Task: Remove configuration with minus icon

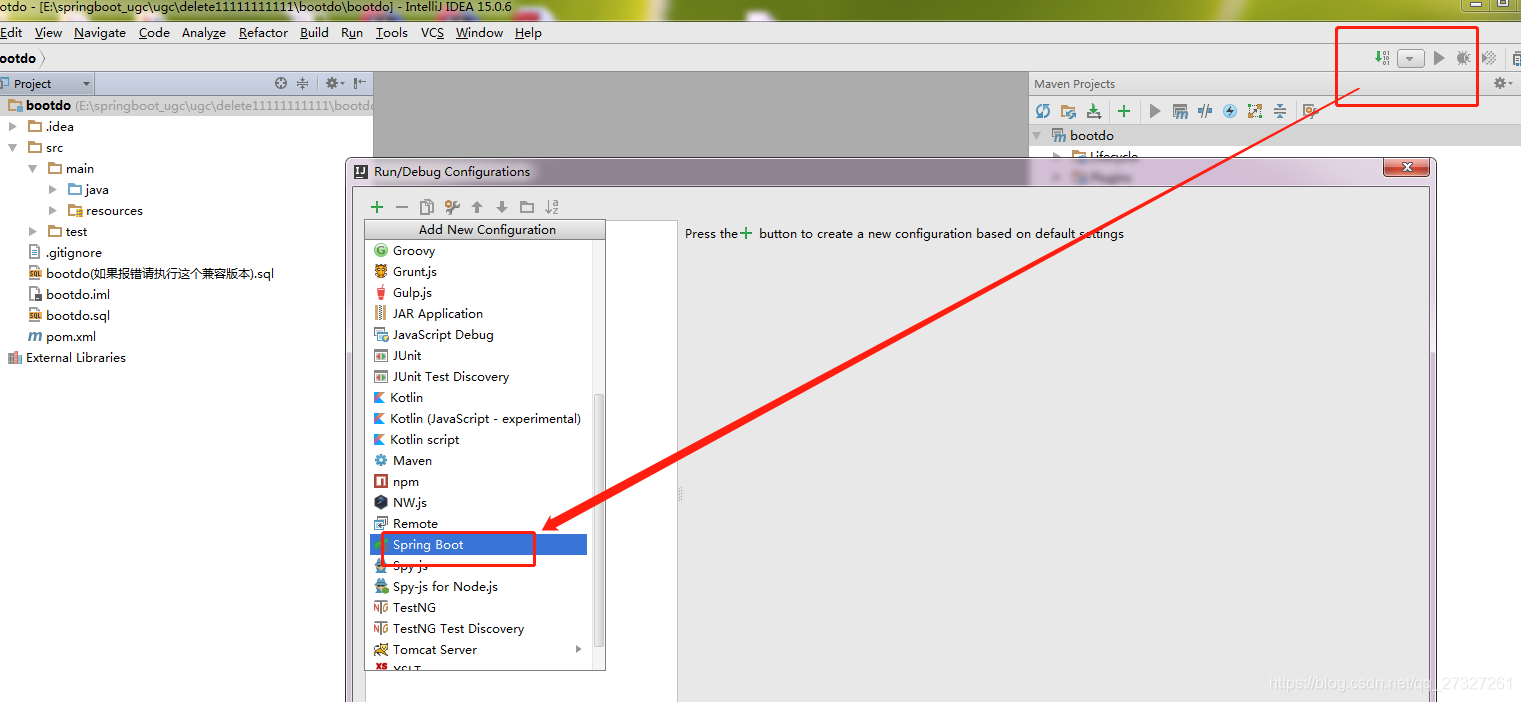Action: [402, 207]
